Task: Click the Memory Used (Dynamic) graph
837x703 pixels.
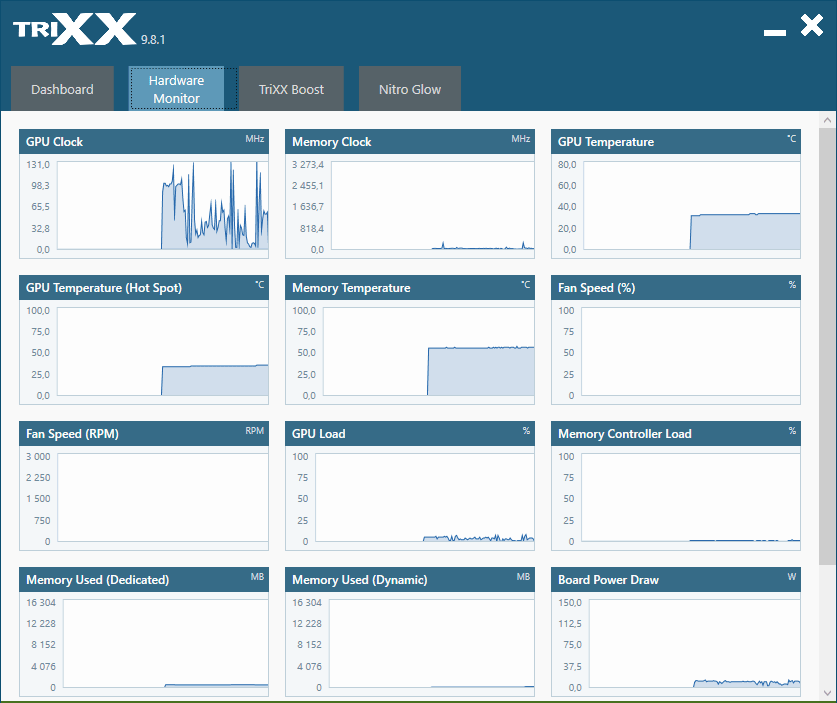Action: [x=431, y=643]
